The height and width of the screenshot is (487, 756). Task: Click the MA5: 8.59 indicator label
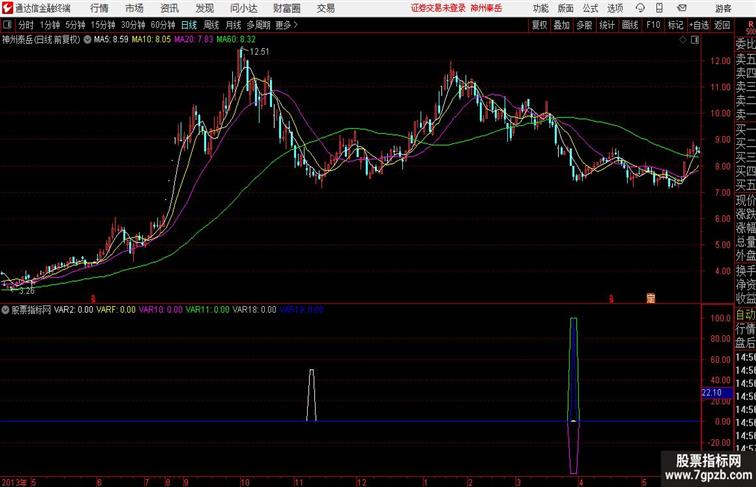click(x=111, y=40)
